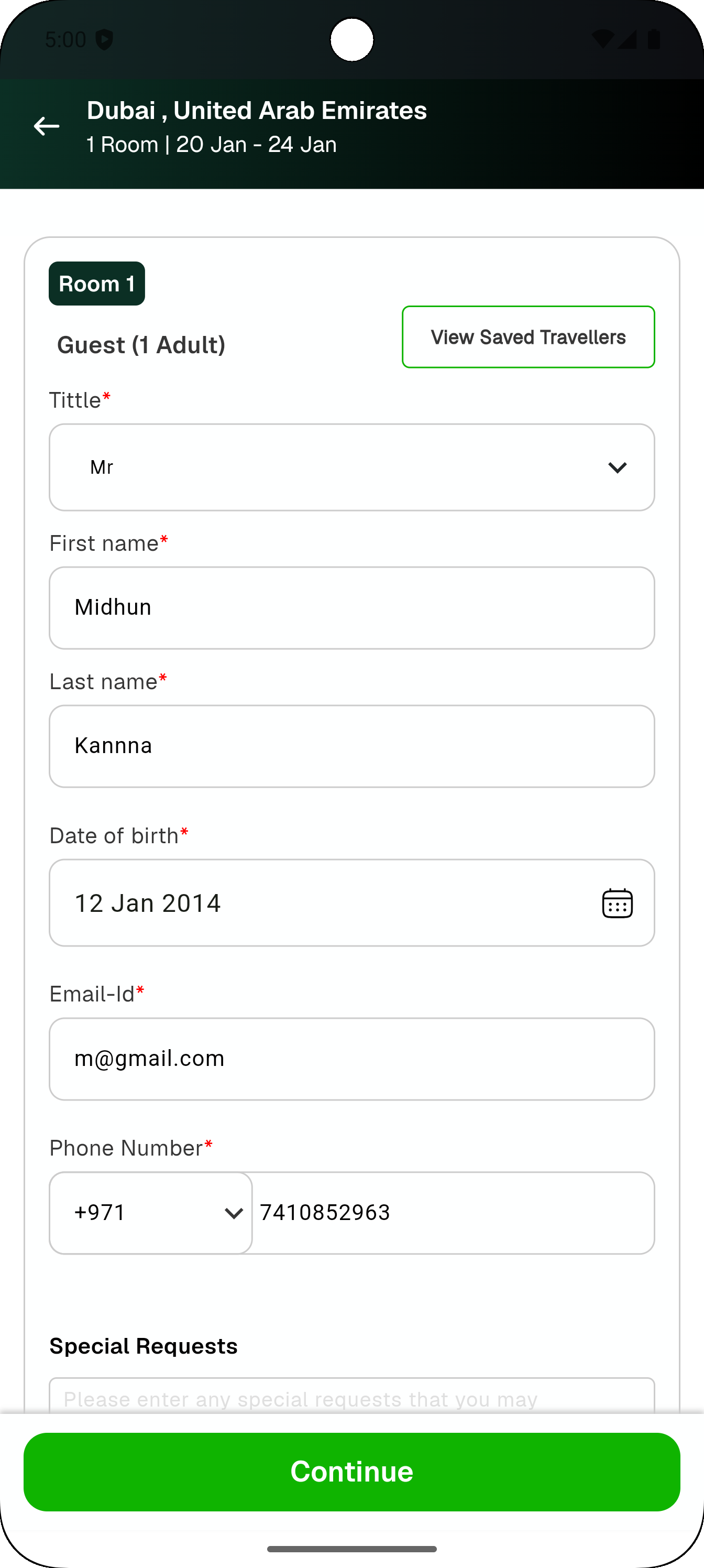Click the Email-Id field with m@gmail.com
The width and height of the screenshot is (704, 1568).
[351, 1059]
